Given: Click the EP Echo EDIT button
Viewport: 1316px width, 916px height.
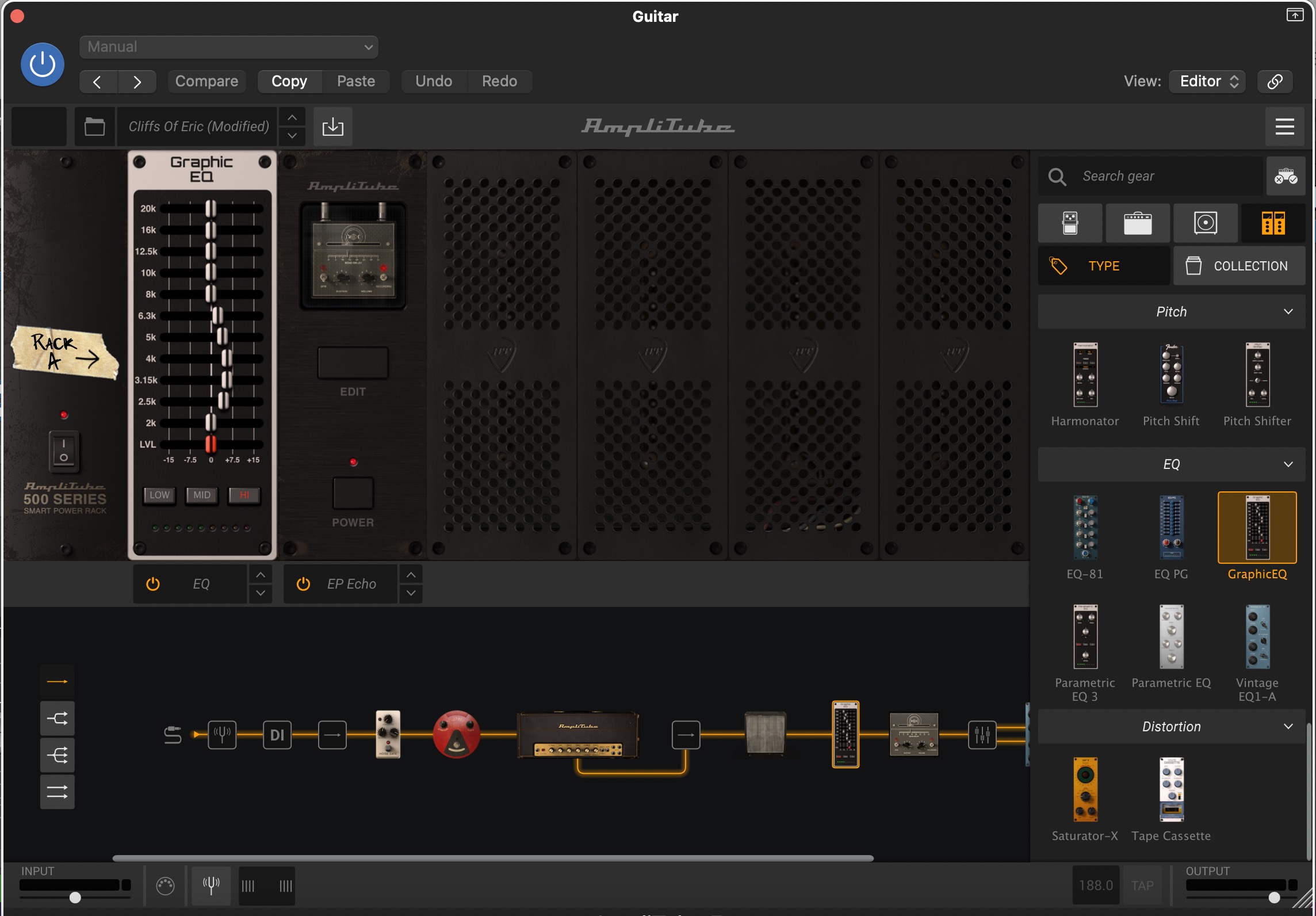Looking at the screenshot, I should pos(353,363).
